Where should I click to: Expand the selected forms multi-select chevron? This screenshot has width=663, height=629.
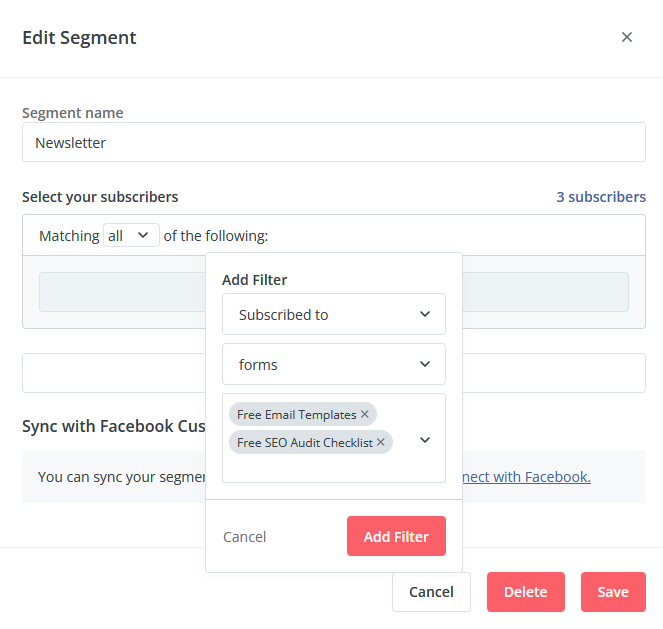(425, 440)
